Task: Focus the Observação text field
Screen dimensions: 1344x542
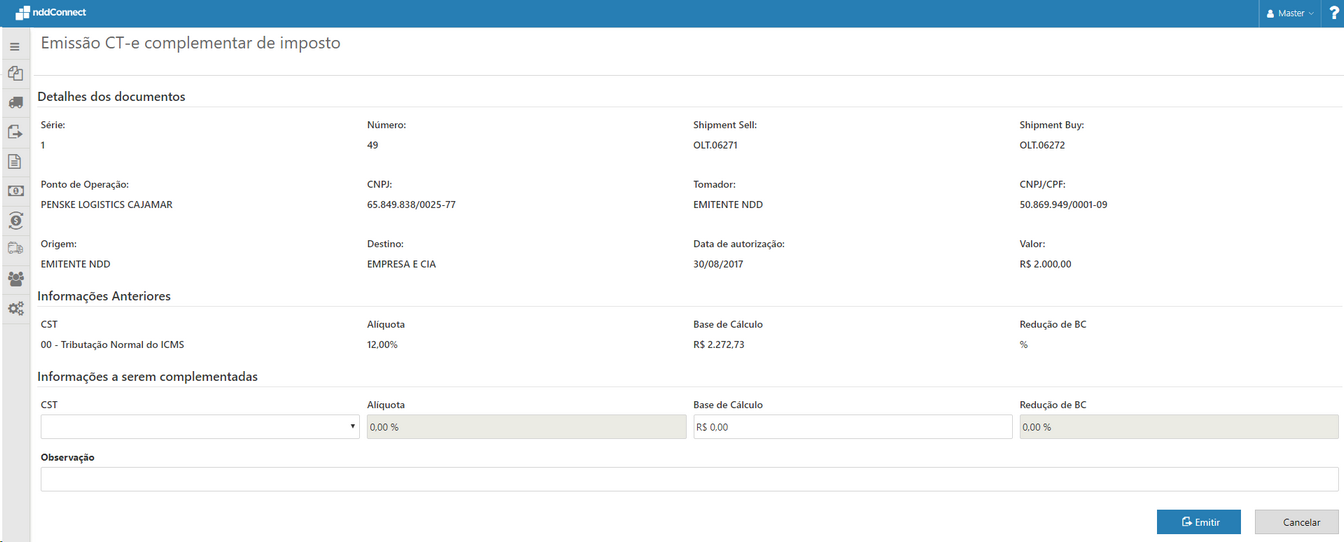Action: [690, 479]
